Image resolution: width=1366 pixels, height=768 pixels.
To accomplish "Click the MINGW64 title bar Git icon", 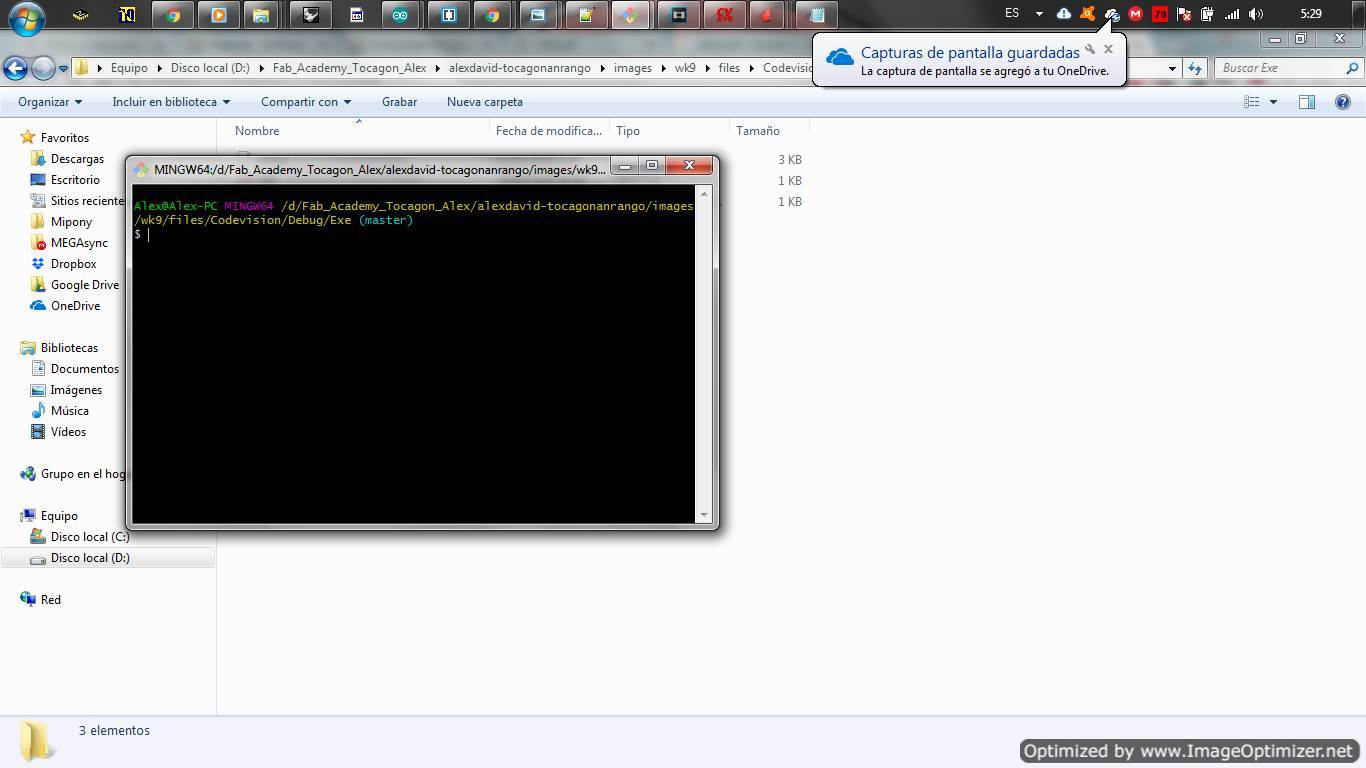I will [x=141, y=170].
